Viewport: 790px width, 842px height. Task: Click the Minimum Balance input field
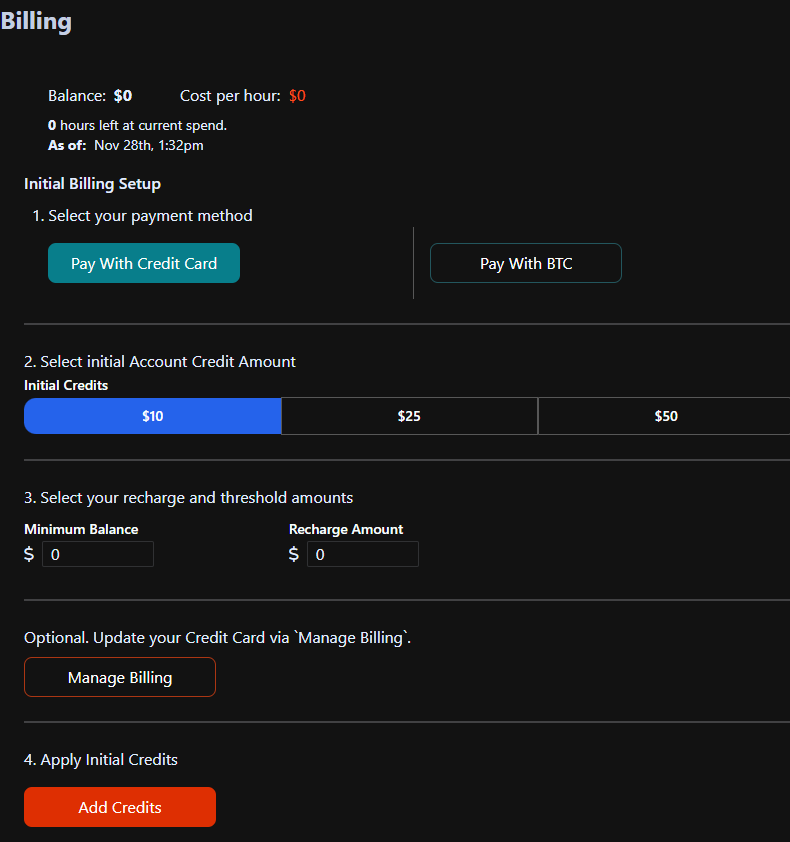[97, 553]
